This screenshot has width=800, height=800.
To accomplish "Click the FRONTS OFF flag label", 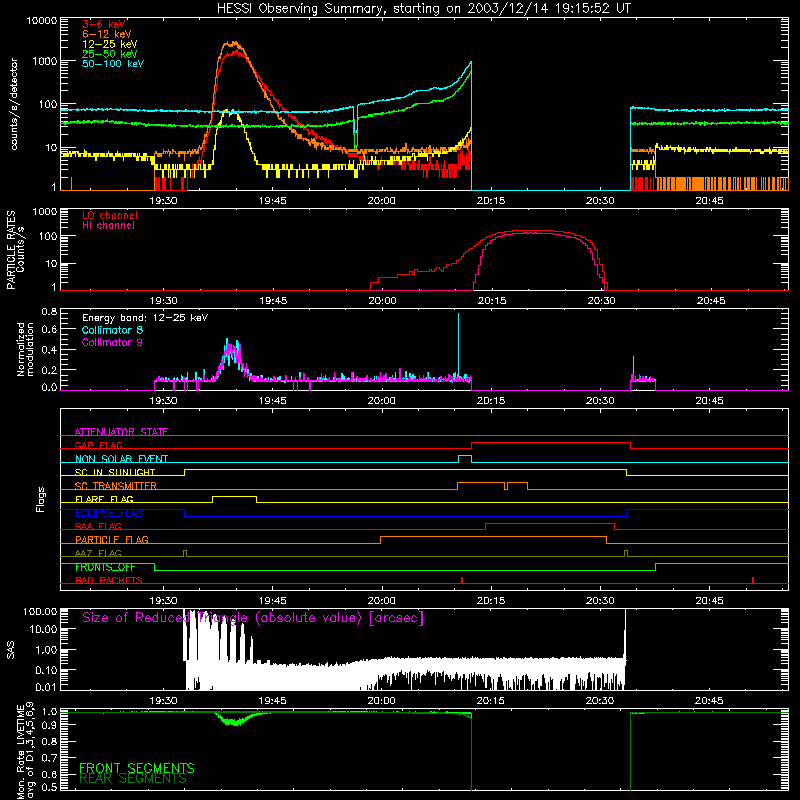I will coord(105,567).
